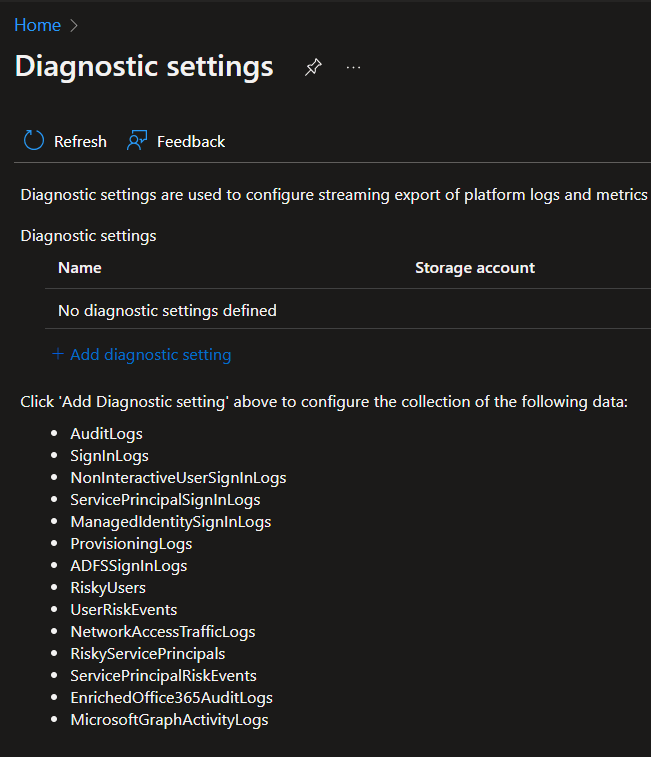
Task: Sort by the Name column header
Action: click(80, 268)
